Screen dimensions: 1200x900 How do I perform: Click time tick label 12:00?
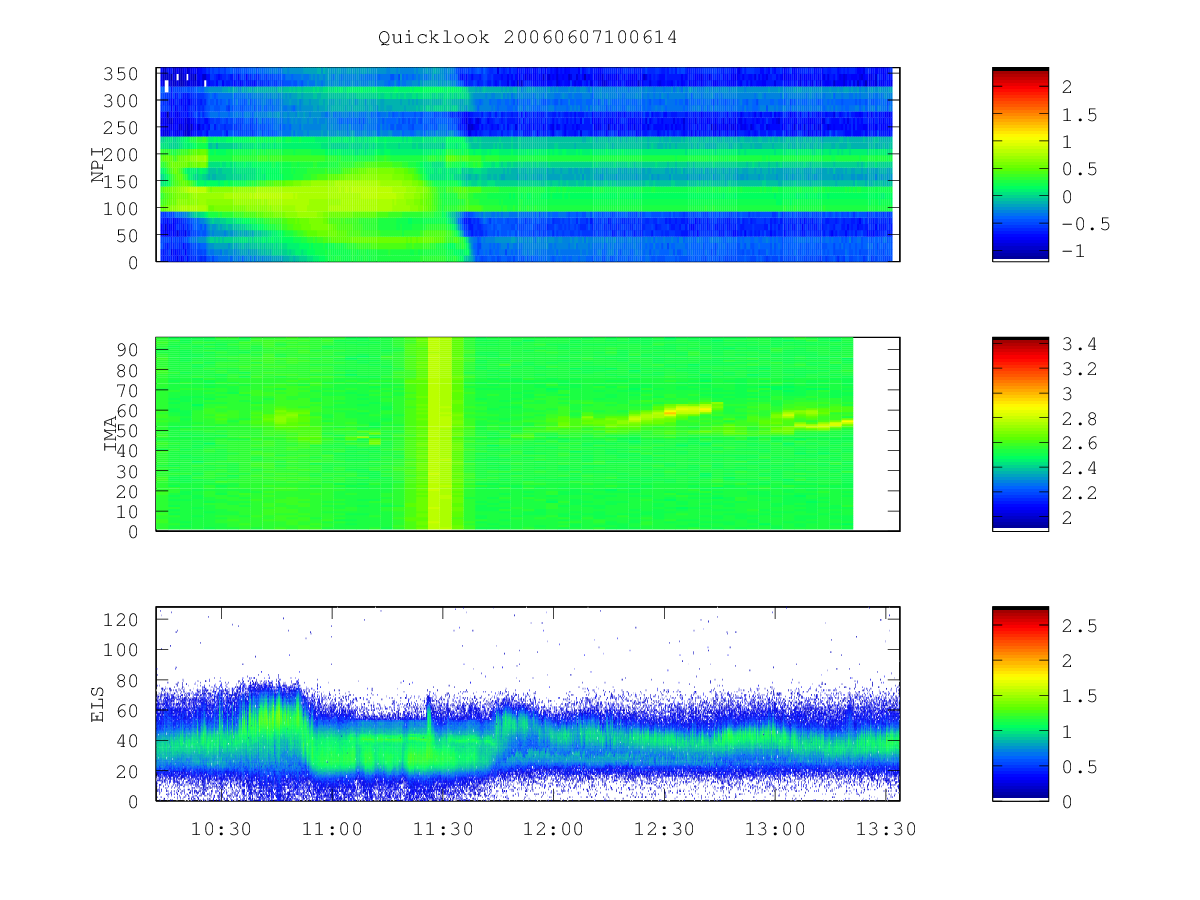coord(554,828)
